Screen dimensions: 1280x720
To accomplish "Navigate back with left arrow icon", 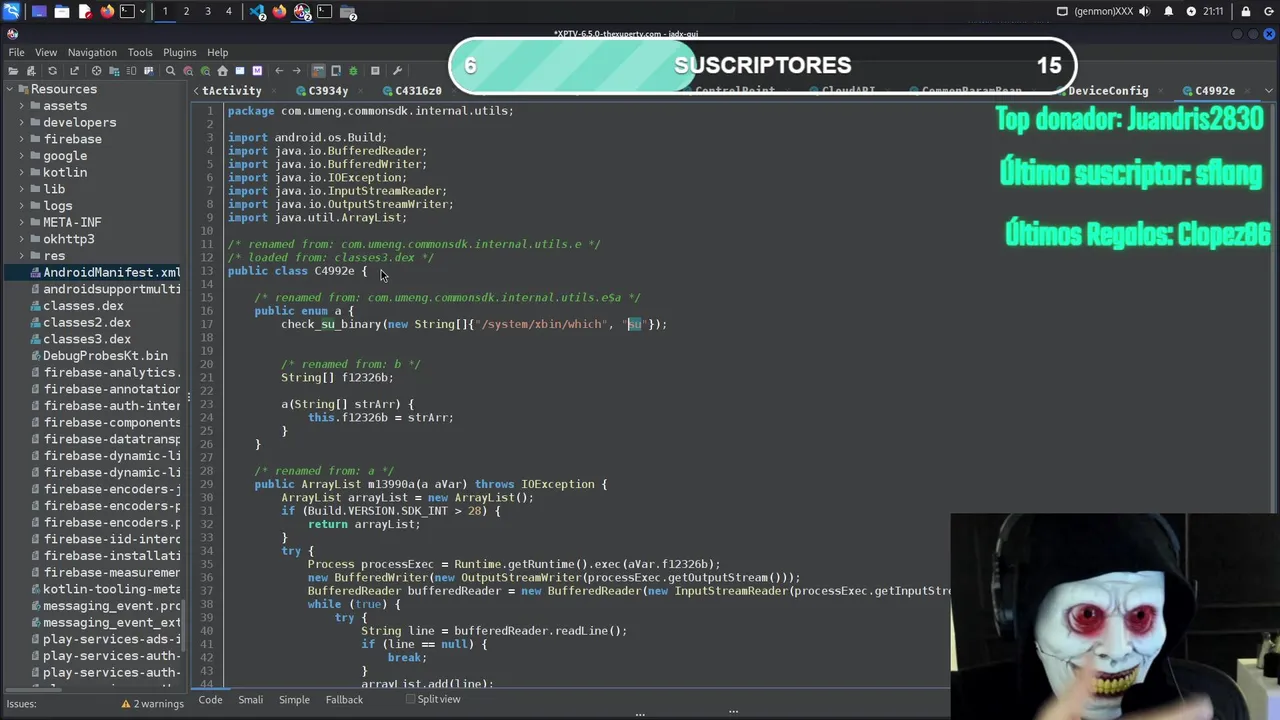I will [x=279, y=70].
